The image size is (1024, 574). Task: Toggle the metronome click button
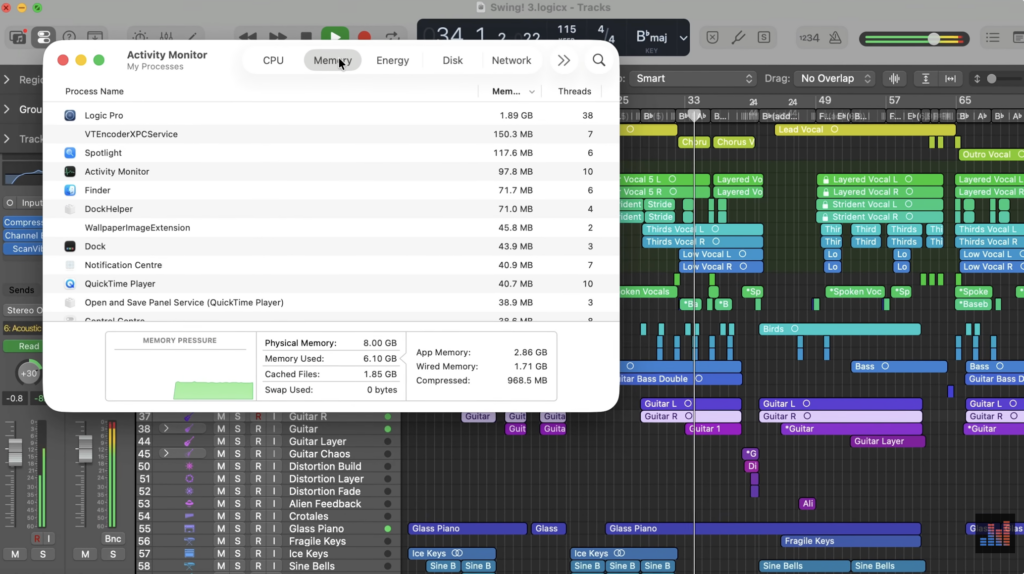click(x=835, y=37)
